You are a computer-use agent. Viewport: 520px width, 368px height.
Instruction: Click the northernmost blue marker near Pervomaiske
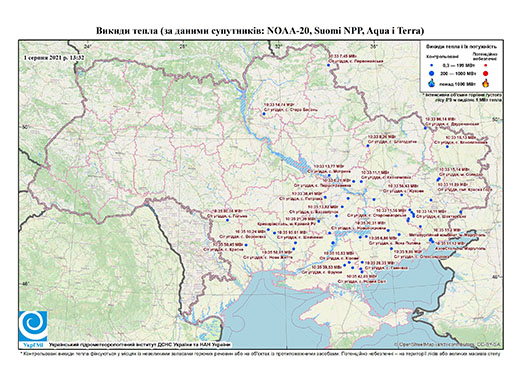click(328, 66)
